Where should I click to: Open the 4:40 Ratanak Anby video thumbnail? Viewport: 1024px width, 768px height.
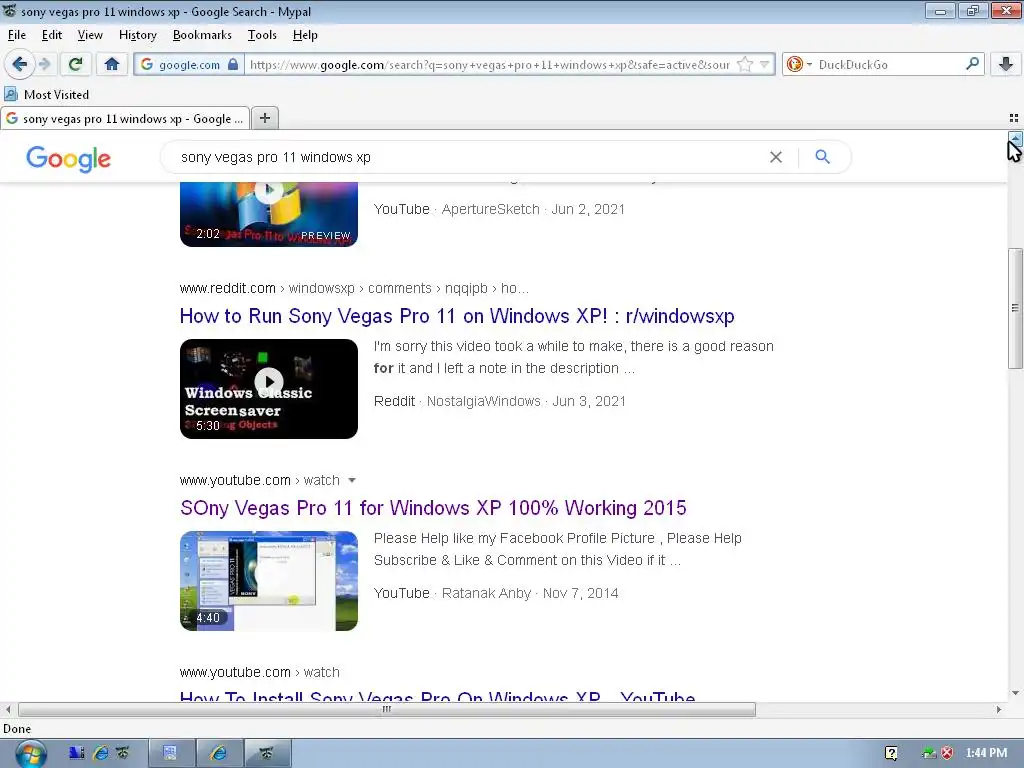pyautogui.click(x=268, y=581)
